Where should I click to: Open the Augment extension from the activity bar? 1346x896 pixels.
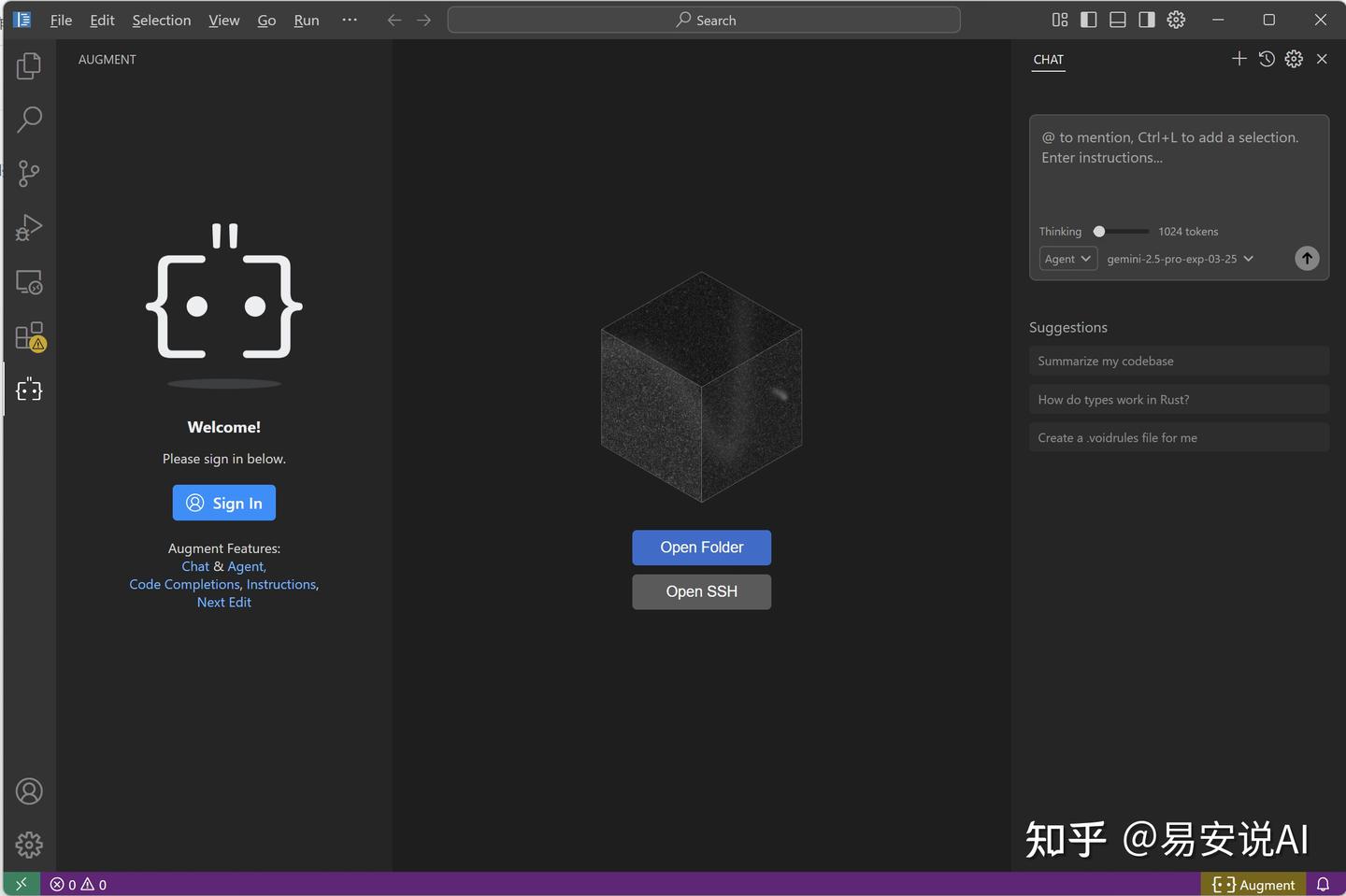tap(29, 390)
